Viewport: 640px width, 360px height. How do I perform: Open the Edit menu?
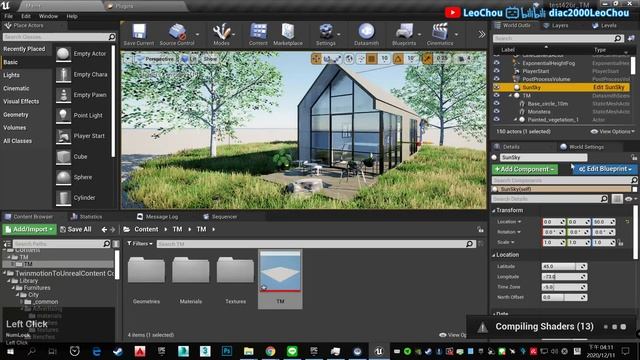pyautogui.click(x=26, y=16)
